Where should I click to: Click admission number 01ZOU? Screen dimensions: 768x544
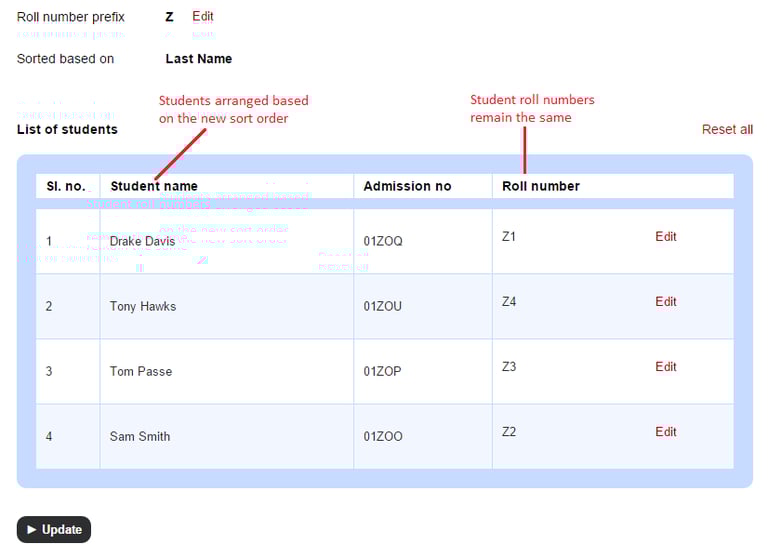coord(383,306)
